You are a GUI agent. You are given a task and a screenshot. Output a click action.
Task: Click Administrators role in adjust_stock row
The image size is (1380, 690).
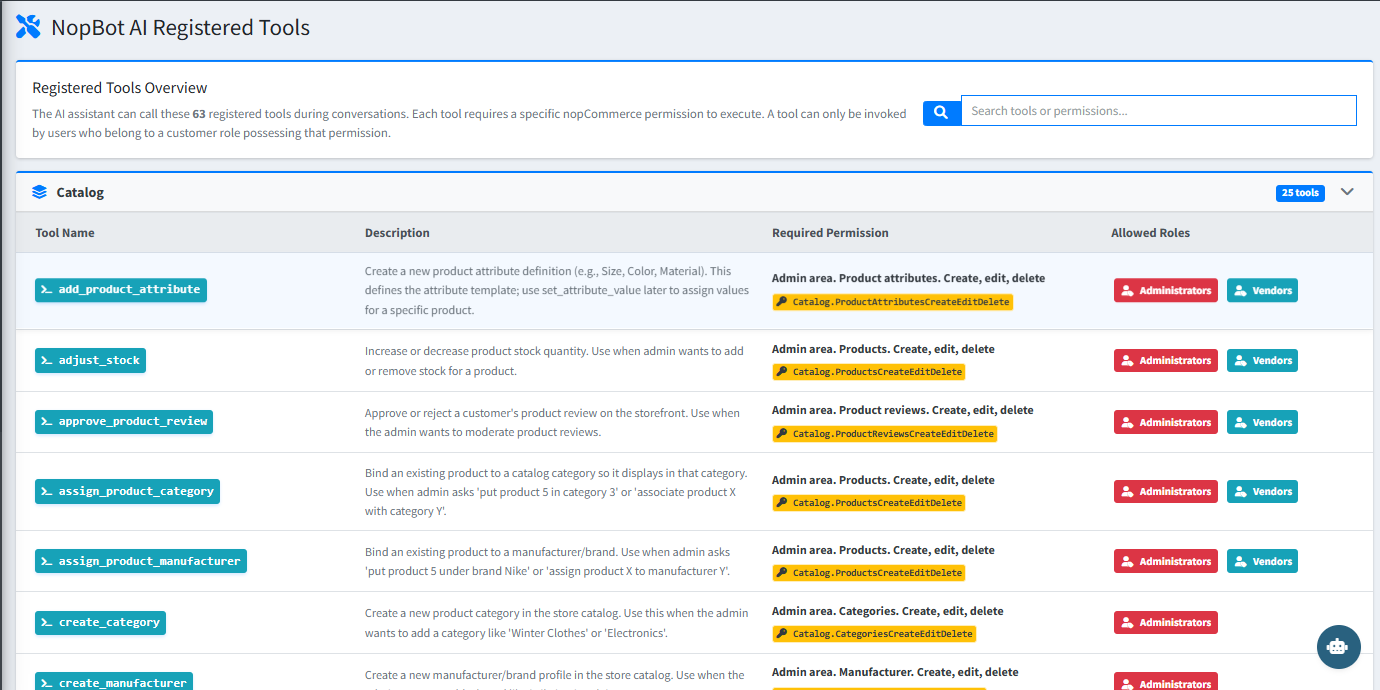[1166, 360]
